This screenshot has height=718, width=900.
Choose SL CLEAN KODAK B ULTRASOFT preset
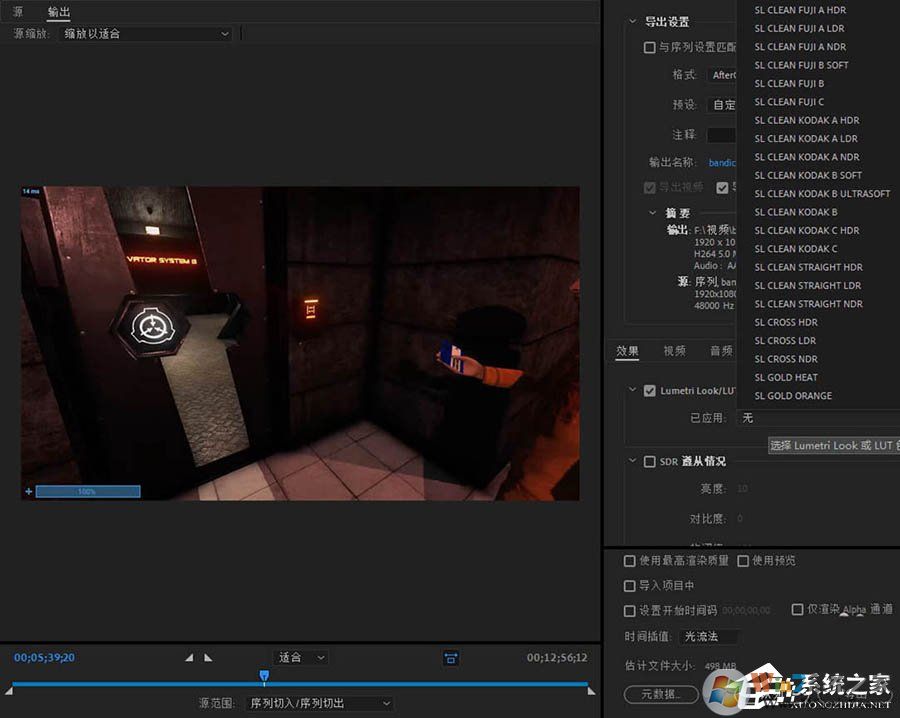(x=822, y=193)
